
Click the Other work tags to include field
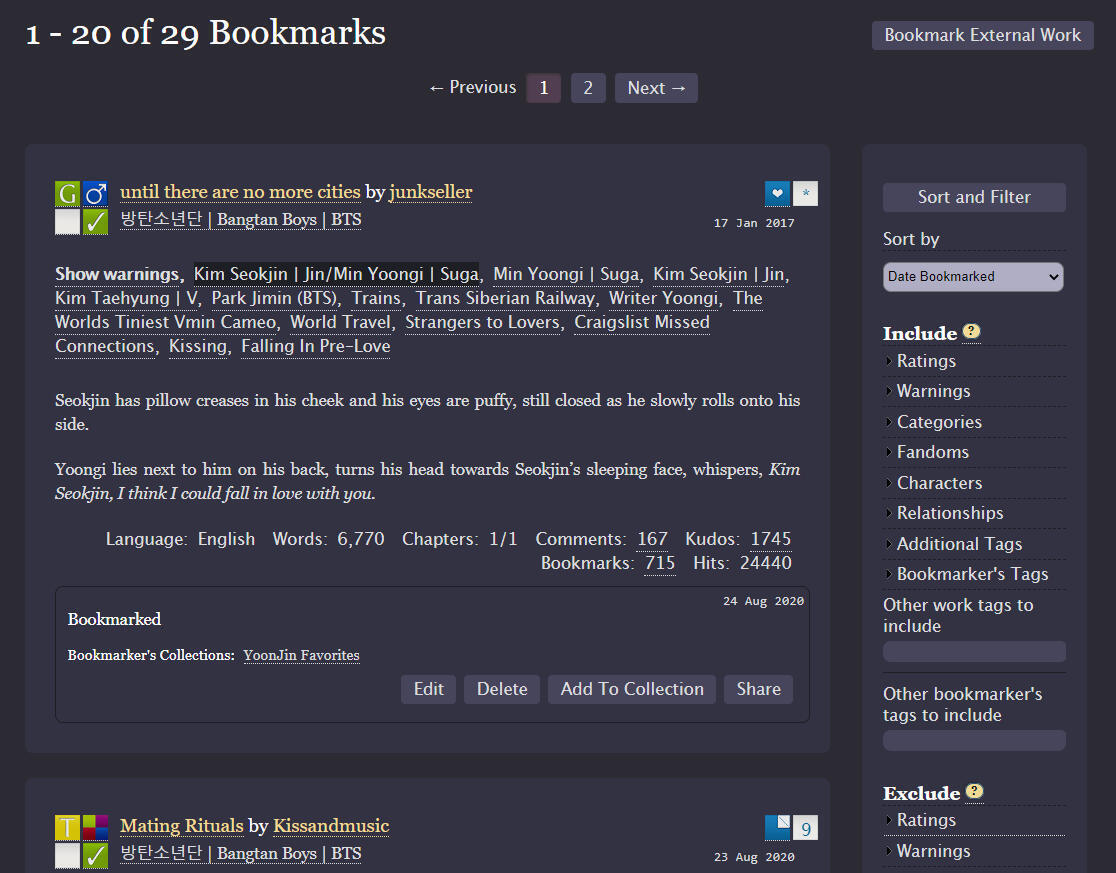[973, 651]
